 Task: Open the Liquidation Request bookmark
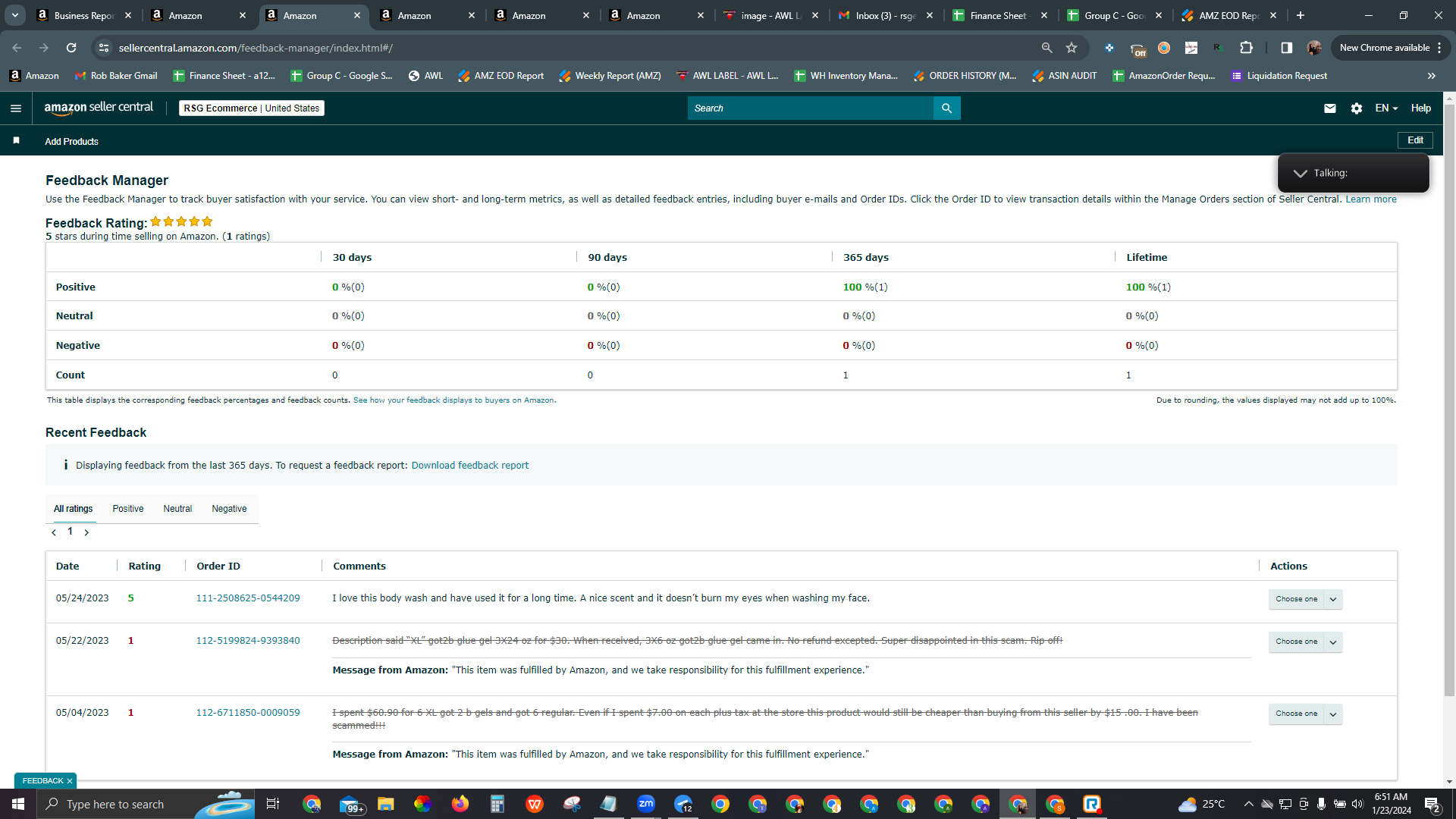(x=1279, y=76)
